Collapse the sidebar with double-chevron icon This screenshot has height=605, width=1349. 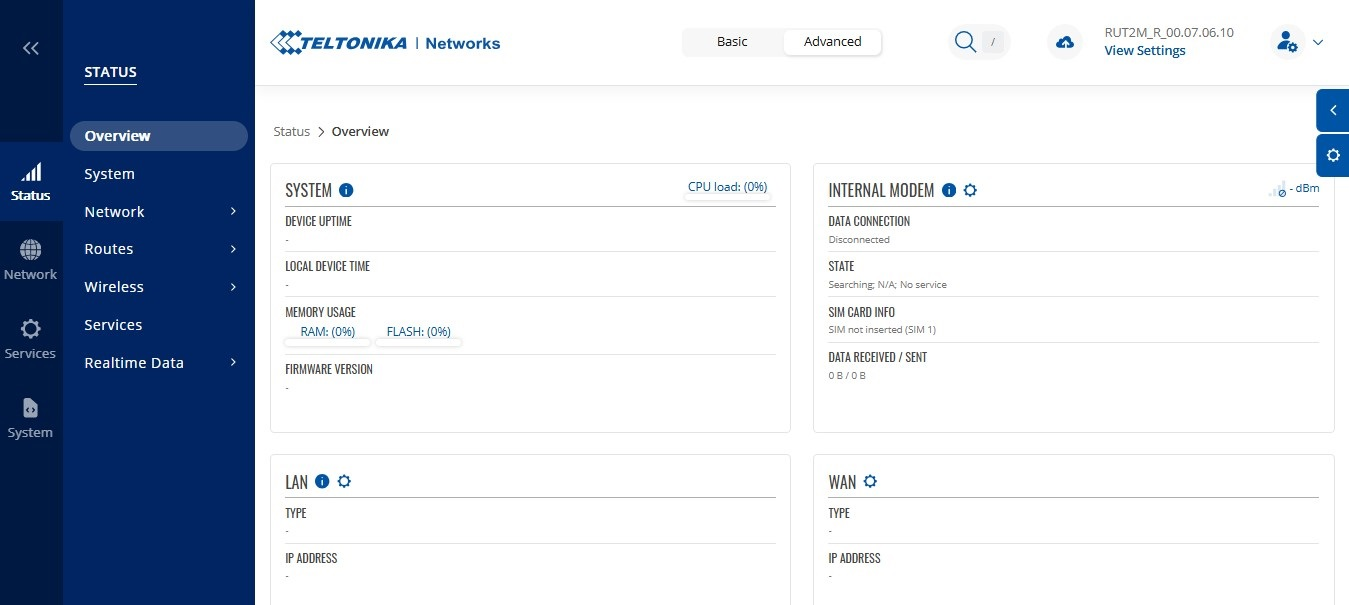pyautogui.click(x=31, y=48)
